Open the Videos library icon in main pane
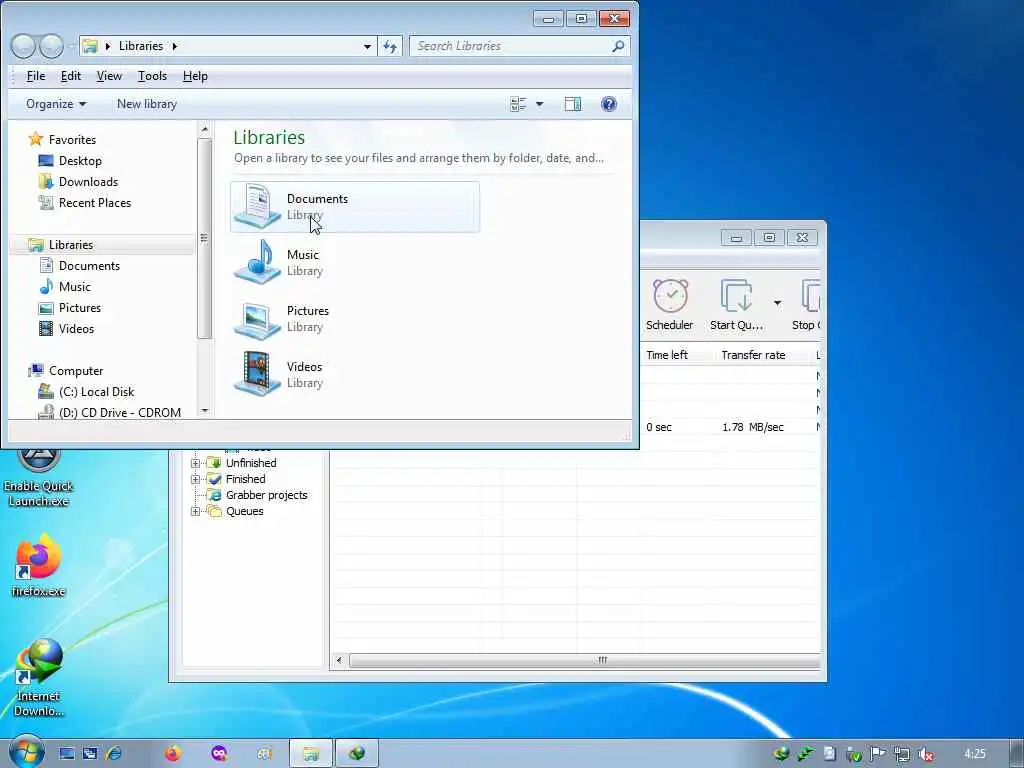This screenshot has height=768, width=1024. tap(257, 374)
